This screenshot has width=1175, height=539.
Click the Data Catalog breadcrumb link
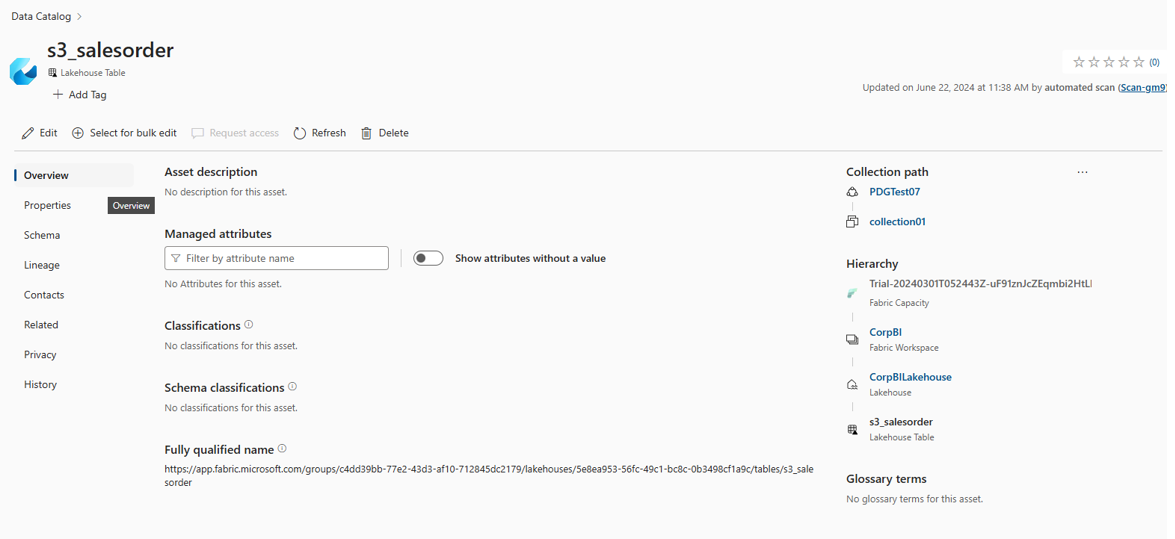tap(42, 16)
